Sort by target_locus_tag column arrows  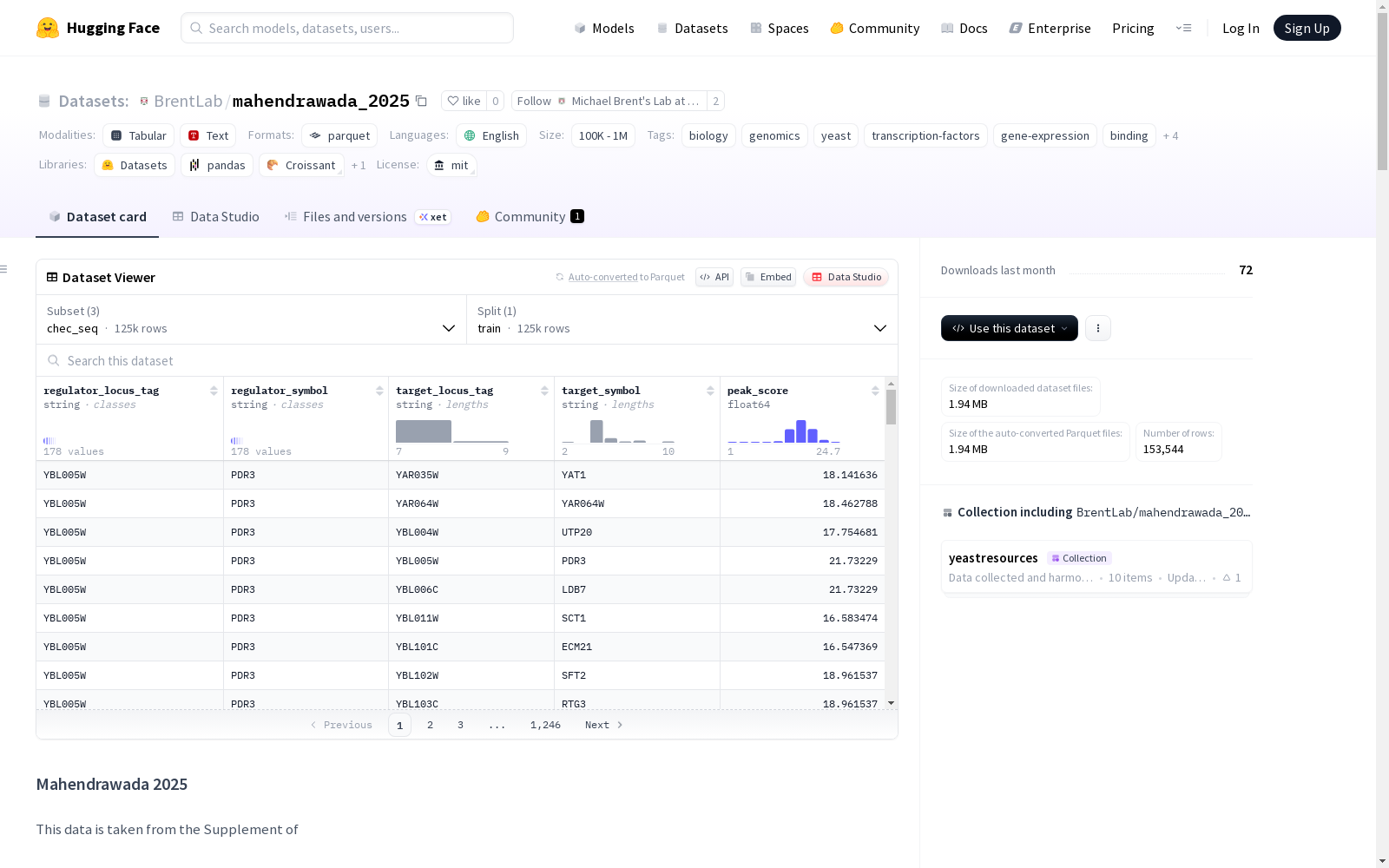click(x=544, y=391)
